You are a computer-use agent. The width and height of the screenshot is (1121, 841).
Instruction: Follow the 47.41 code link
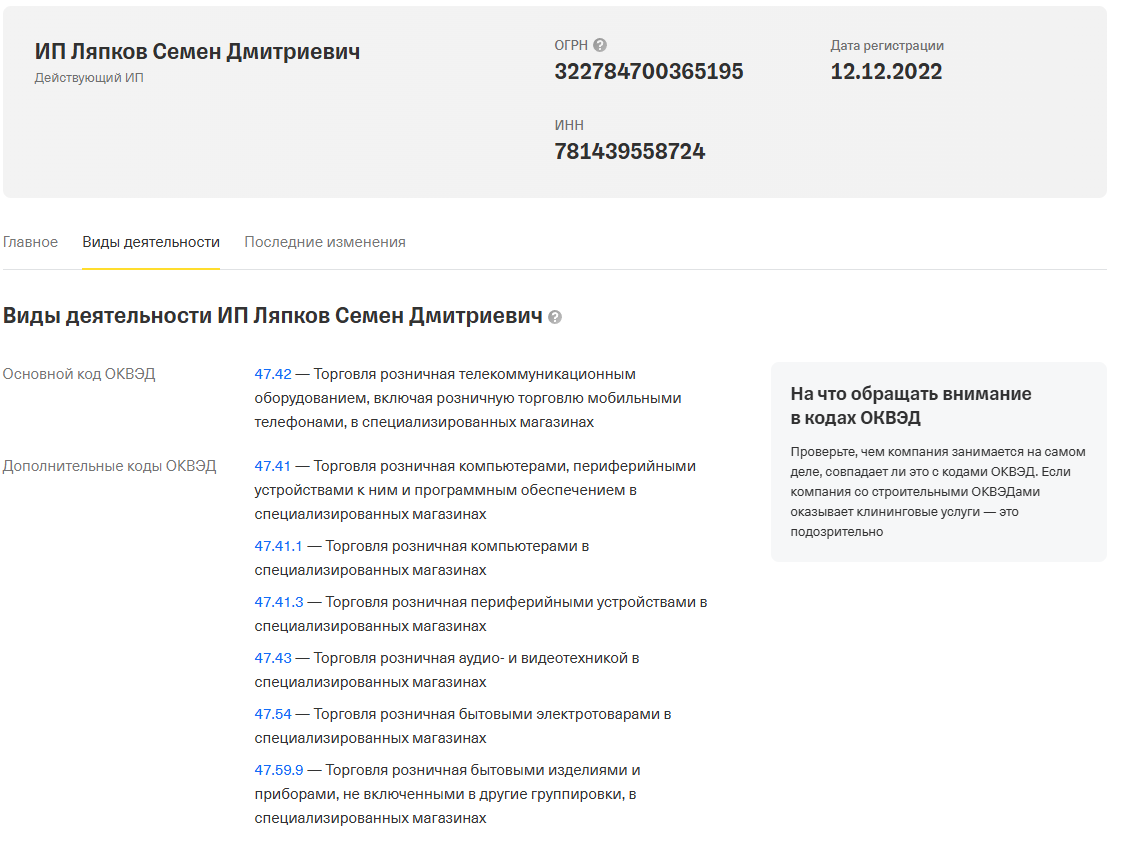coord(273,466)
